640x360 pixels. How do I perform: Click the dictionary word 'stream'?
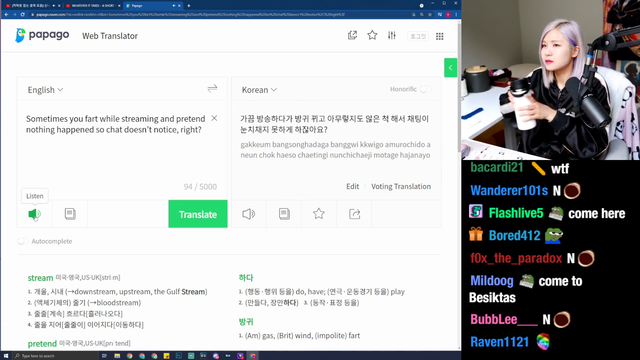40,278
